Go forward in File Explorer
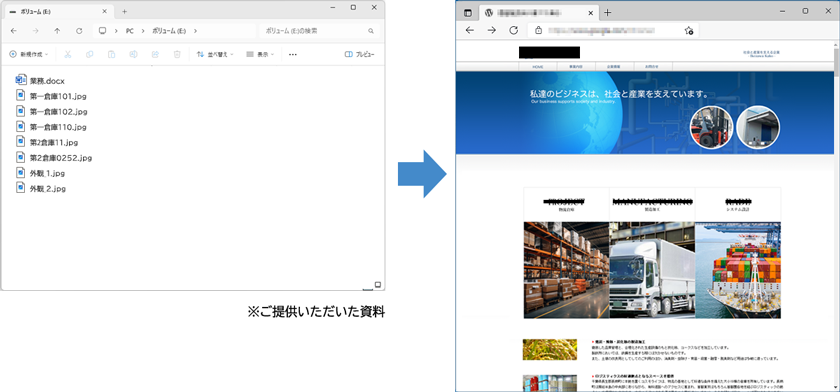This screenshot has height=392, width=840. (x=35, y=31)
